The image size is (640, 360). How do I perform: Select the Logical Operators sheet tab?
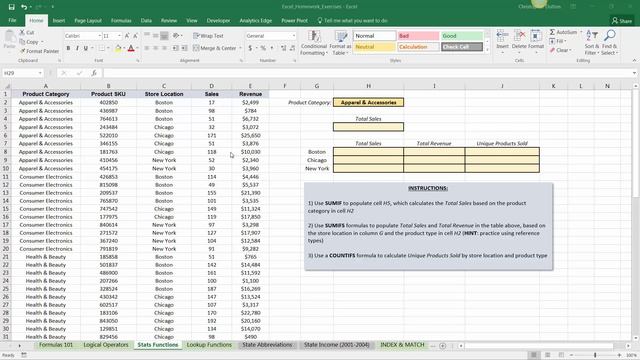coord(106,345)
